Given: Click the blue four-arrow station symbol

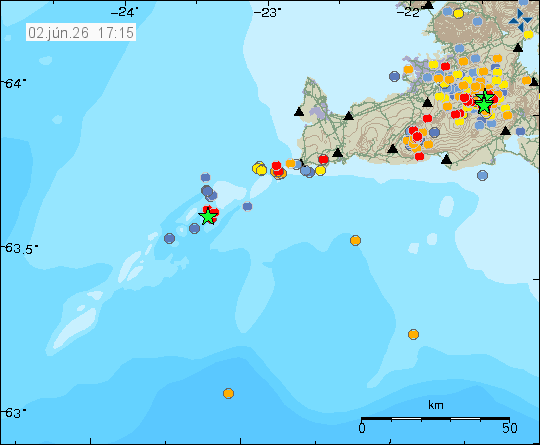Looking at the screenshot, I should pyautogui.click(x=520, y=20).
